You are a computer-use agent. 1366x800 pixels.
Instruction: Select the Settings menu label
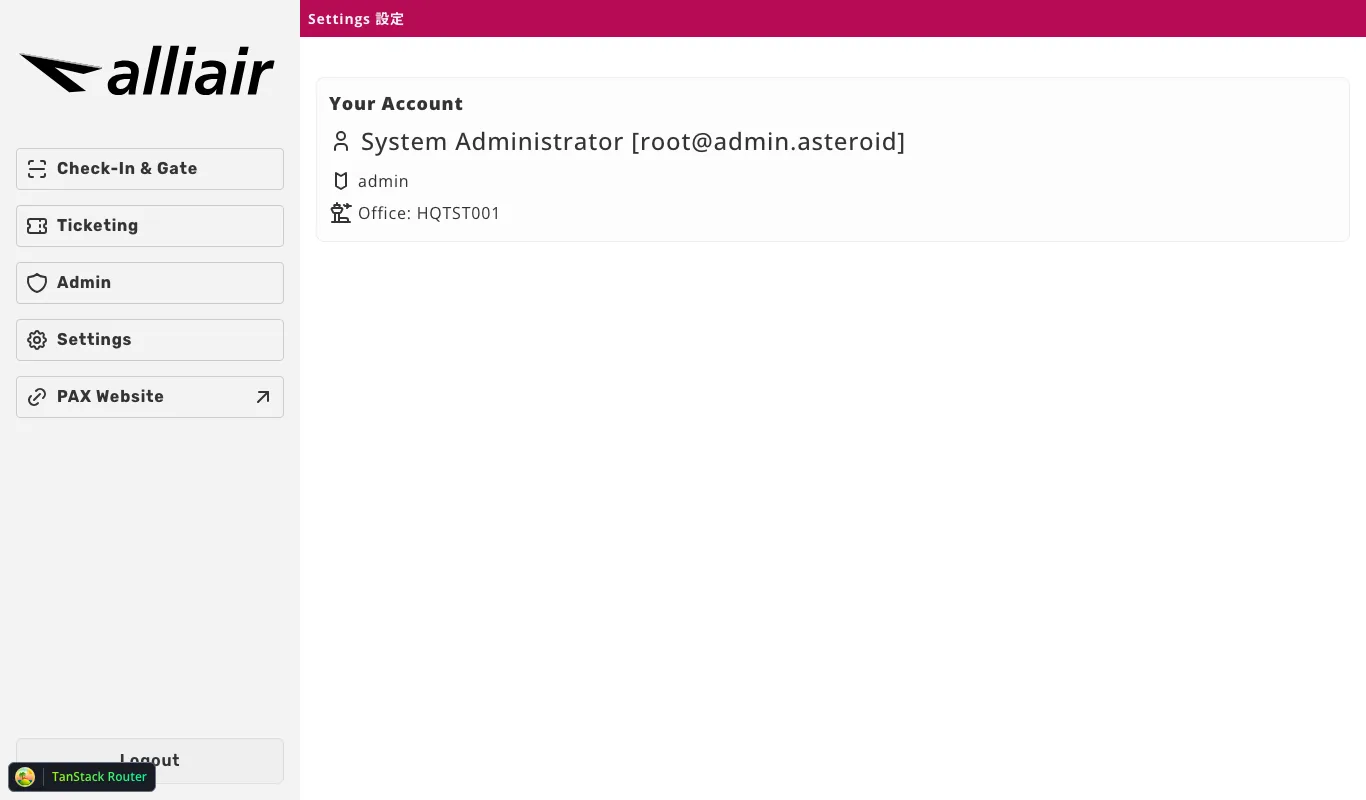coord(94,340)
